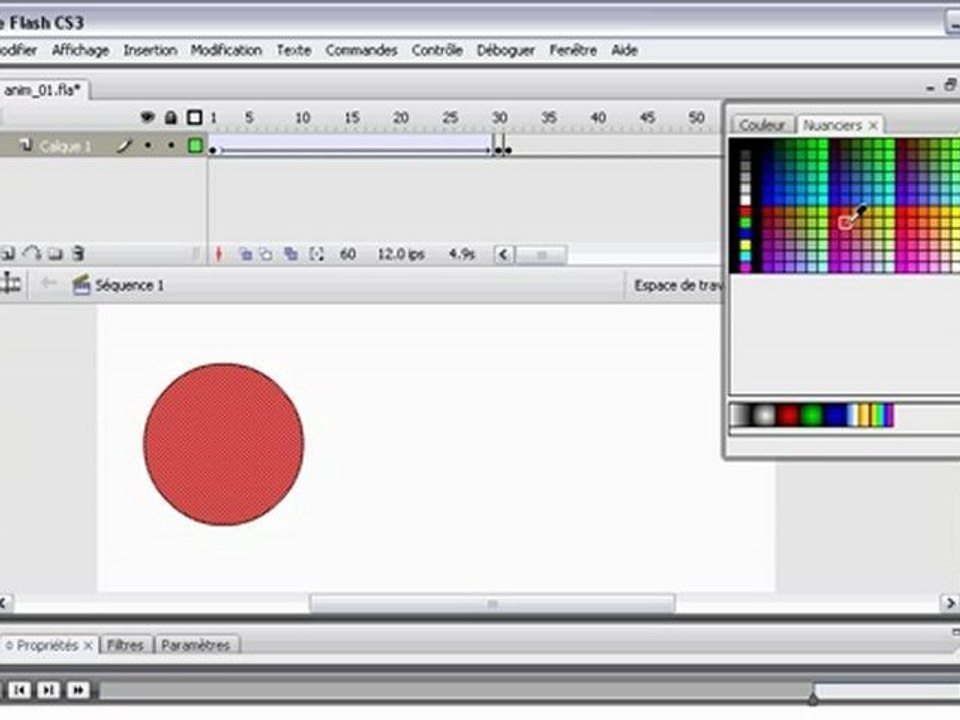Click frame 40 on the timeline ruler
The image size is (960, 720).
pos(598,118)
